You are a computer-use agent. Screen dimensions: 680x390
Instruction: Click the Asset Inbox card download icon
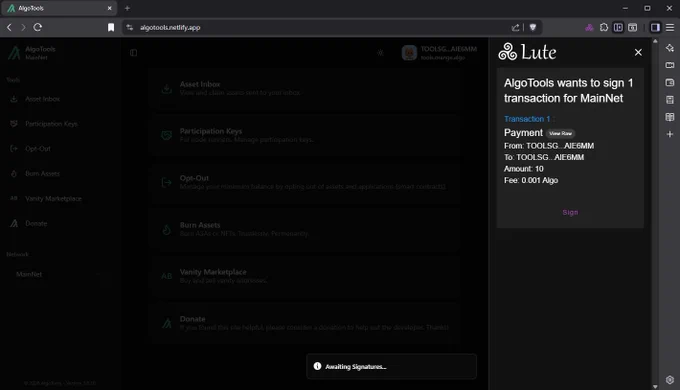pos(167,88)
